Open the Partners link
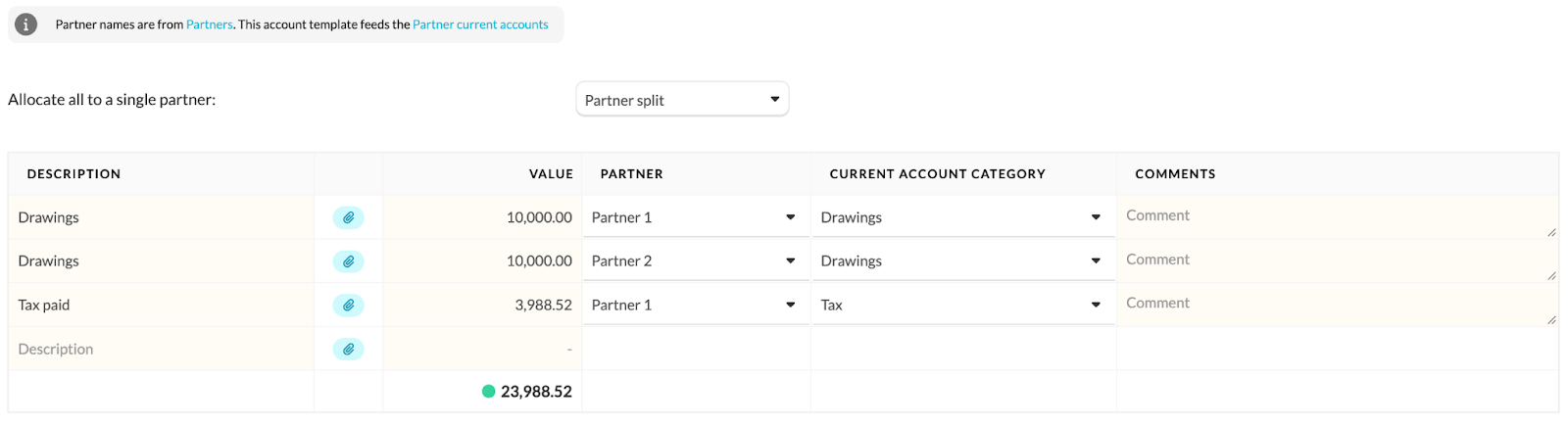 [x=210, y=24]
